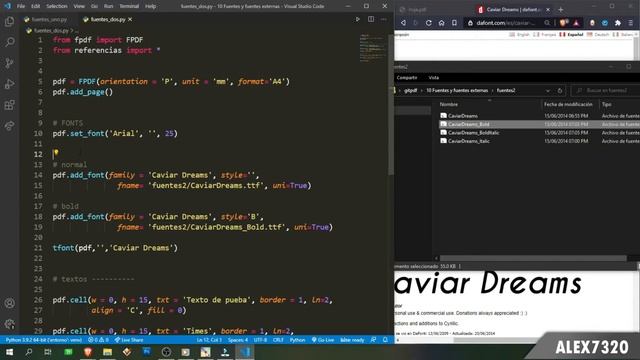The width and height of the screenshot is (640, 360).
Task: Open the Vista tab in File Explorer
Action: 433,78
